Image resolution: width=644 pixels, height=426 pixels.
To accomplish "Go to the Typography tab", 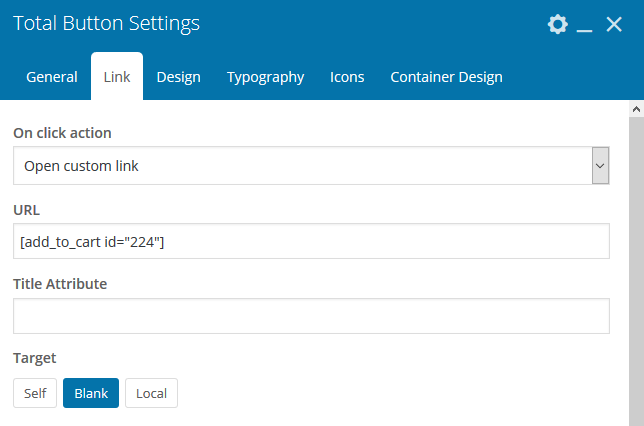I will tap(265, 77).
